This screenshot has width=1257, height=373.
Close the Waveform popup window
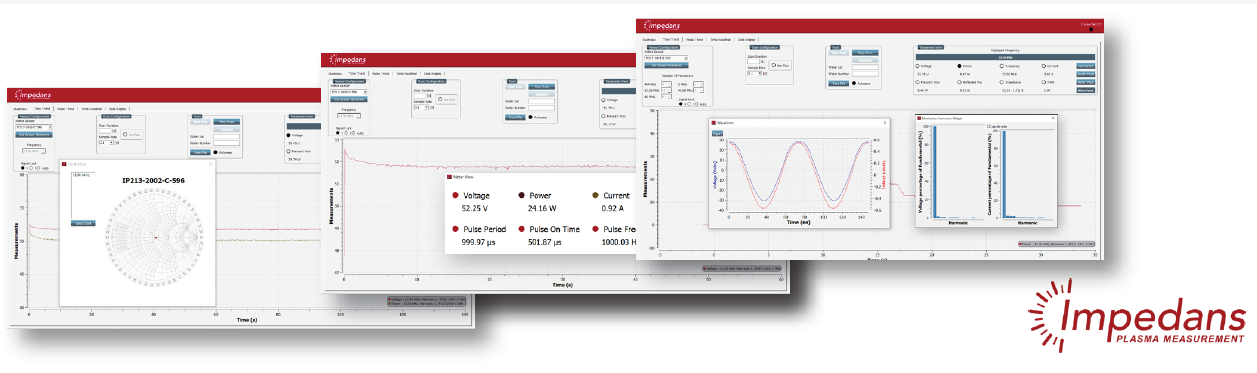[x=885, y=122]
